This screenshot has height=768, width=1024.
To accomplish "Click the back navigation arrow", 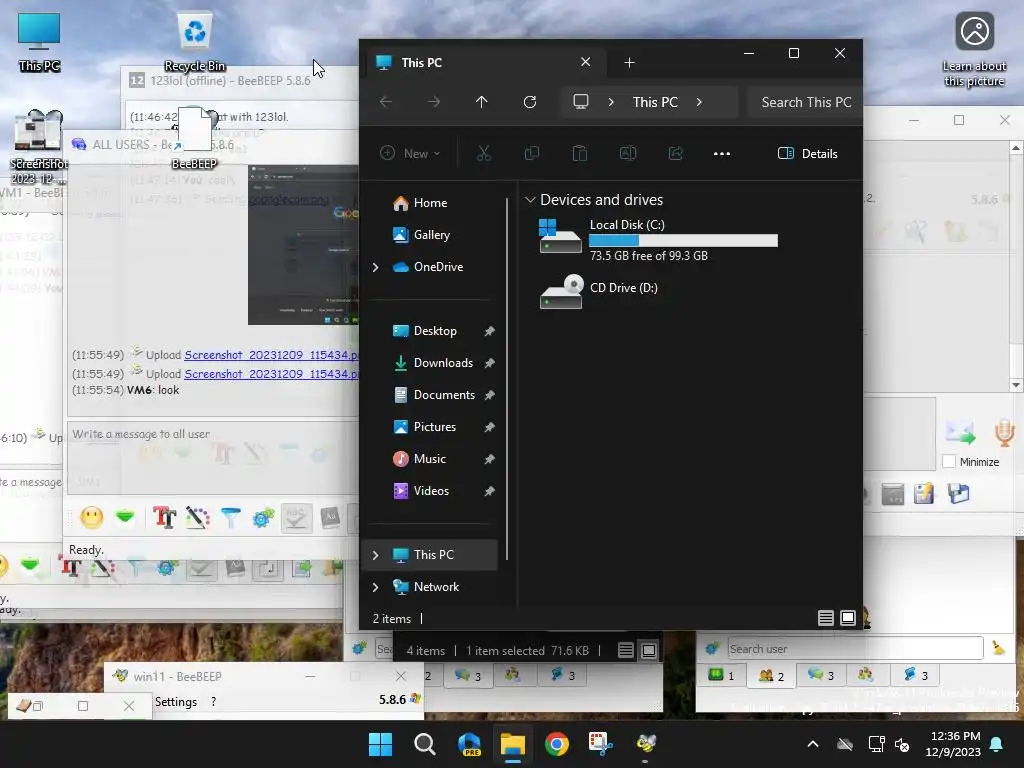I will [386, 102].
